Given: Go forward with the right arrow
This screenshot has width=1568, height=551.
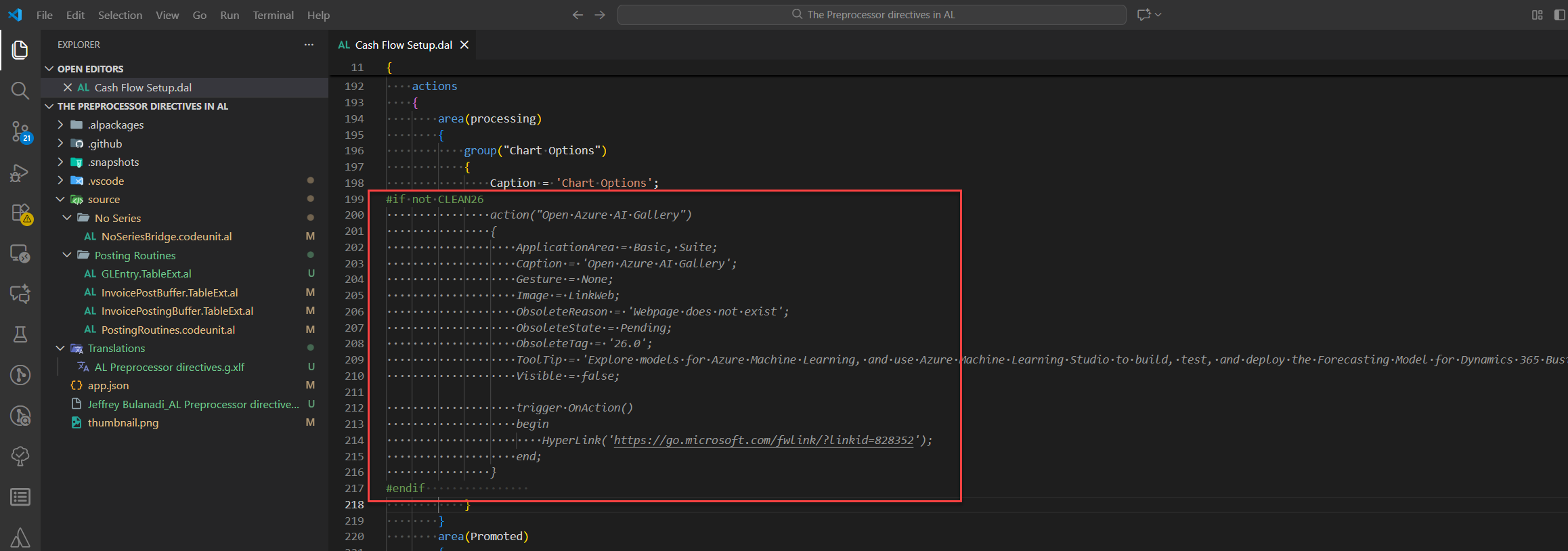Looking at the screenshot, I should tap(600, 14).
